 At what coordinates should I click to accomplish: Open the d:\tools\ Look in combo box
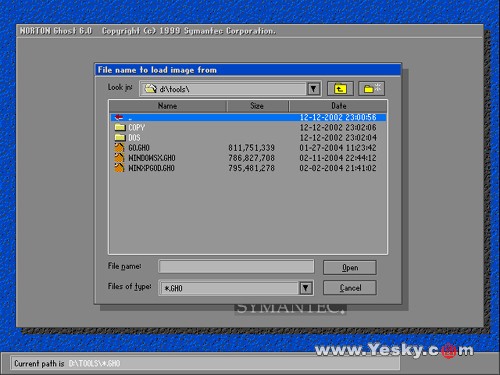pos(230,89)
